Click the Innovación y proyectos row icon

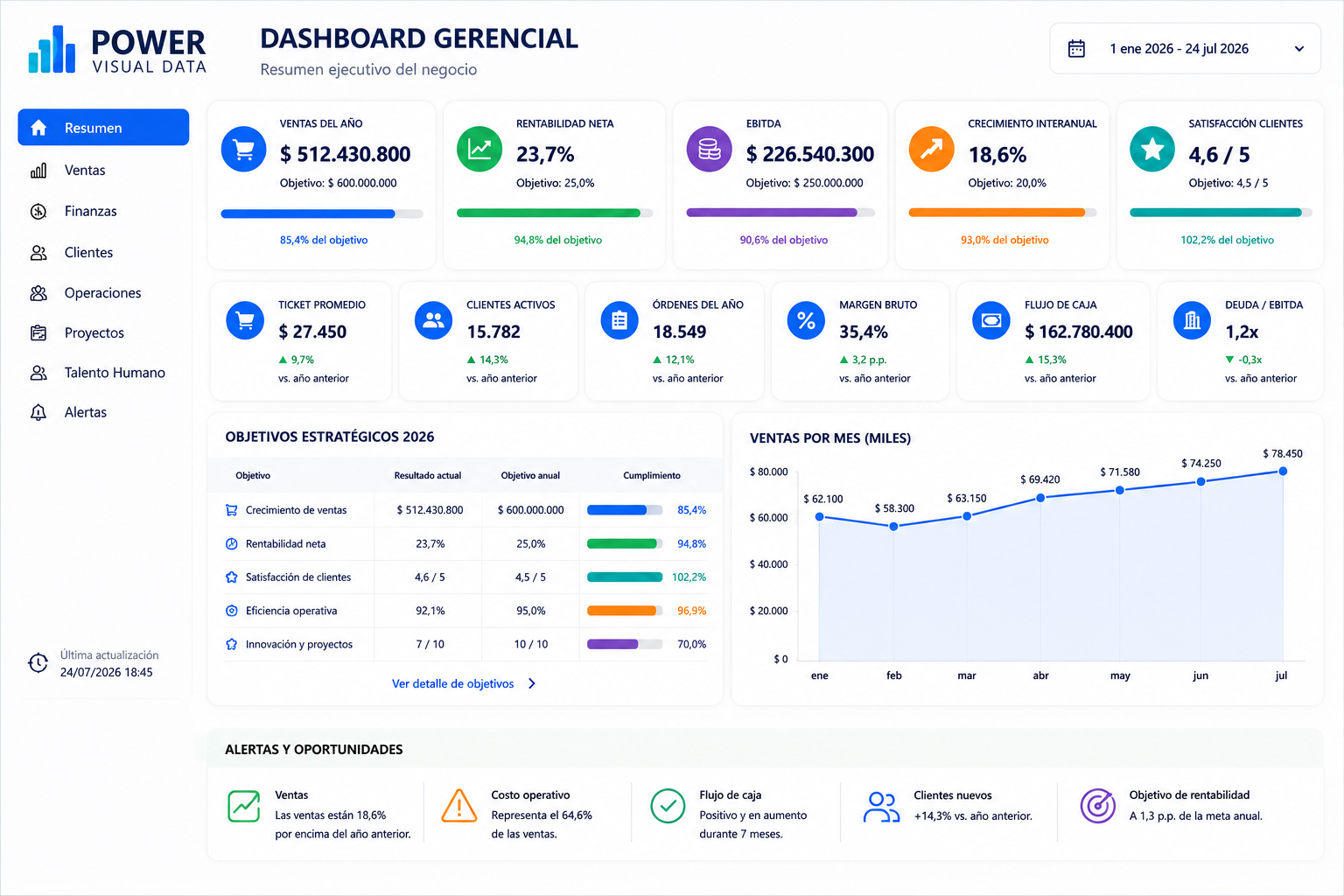click(231, 644)
